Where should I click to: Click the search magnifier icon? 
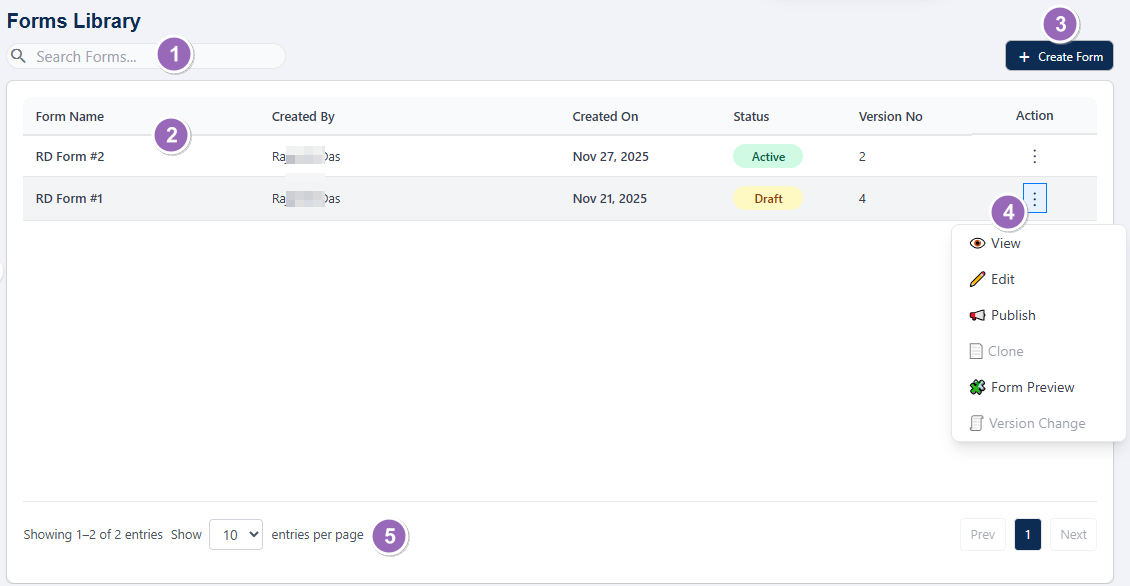19,56
